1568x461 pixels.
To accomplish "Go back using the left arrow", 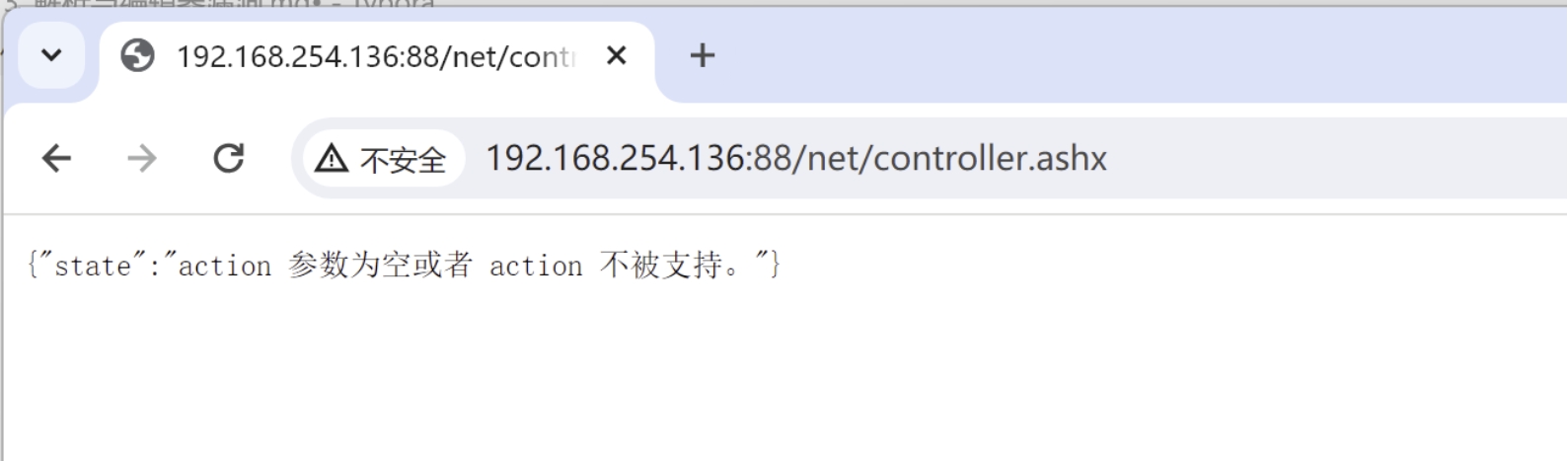I will [x=56, y=158].
